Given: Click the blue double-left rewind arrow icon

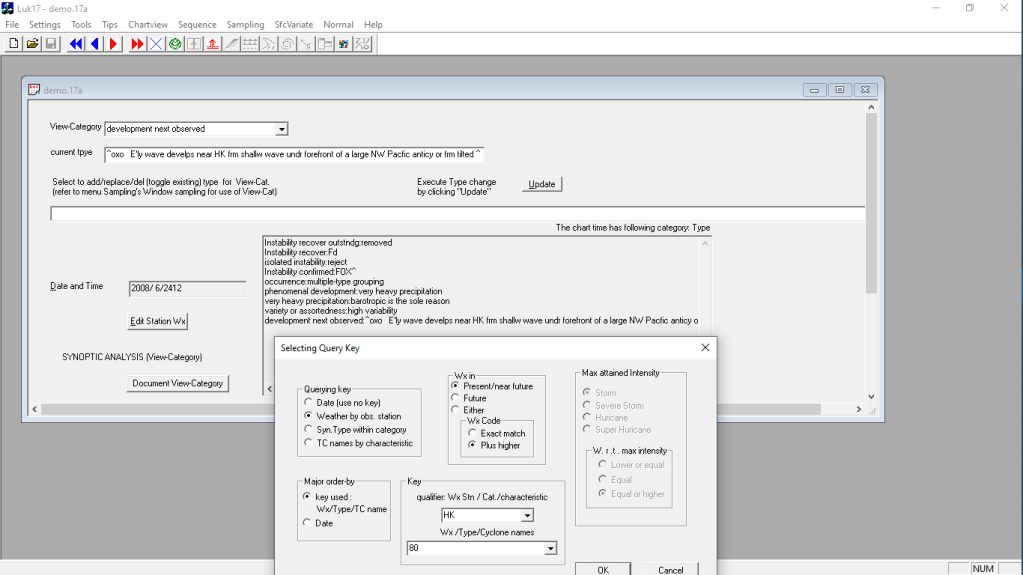Looking at the screenshot, I should tap(76, 44).
